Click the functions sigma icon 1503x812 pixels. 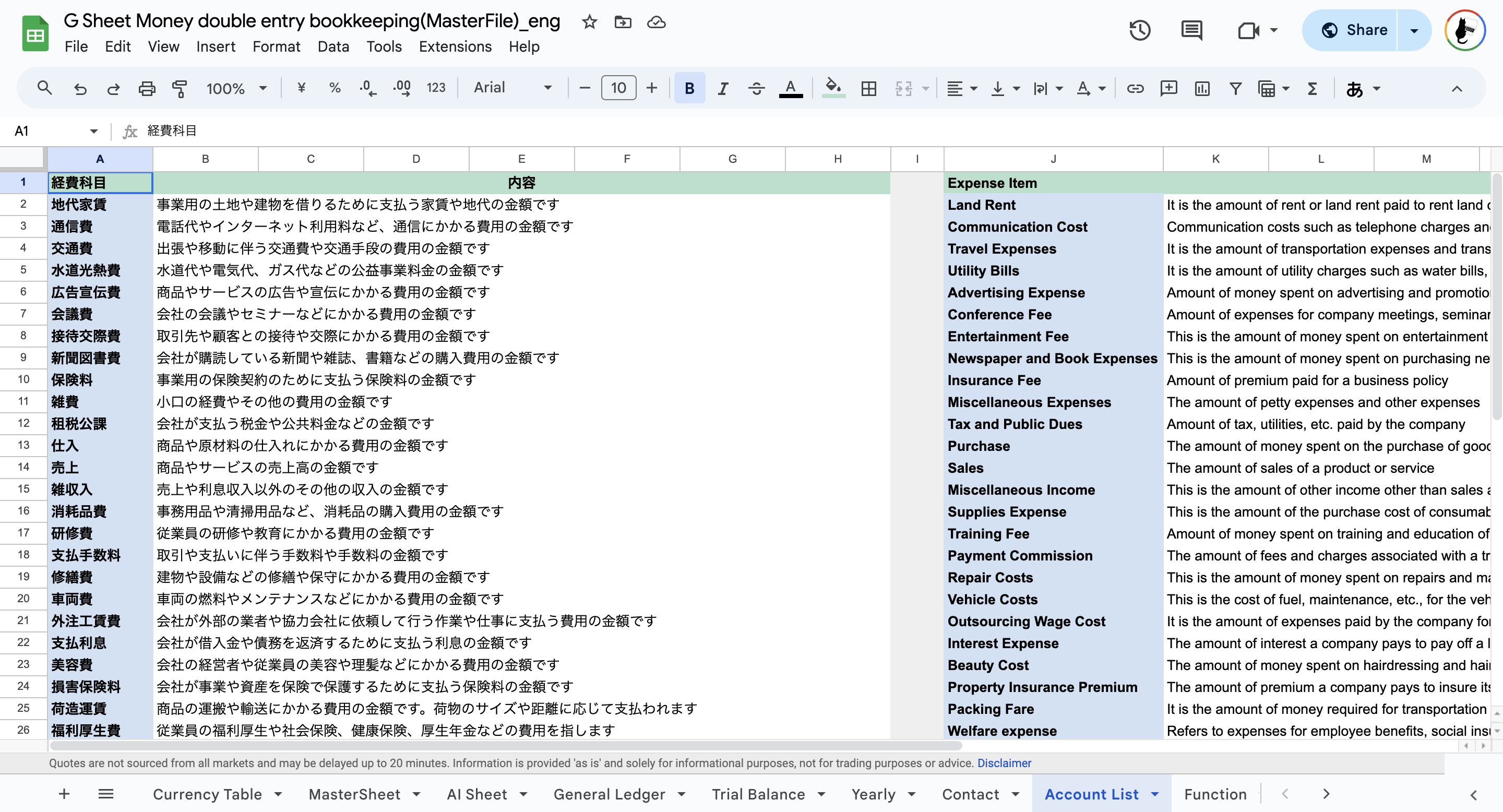(x=1312, y=88)
